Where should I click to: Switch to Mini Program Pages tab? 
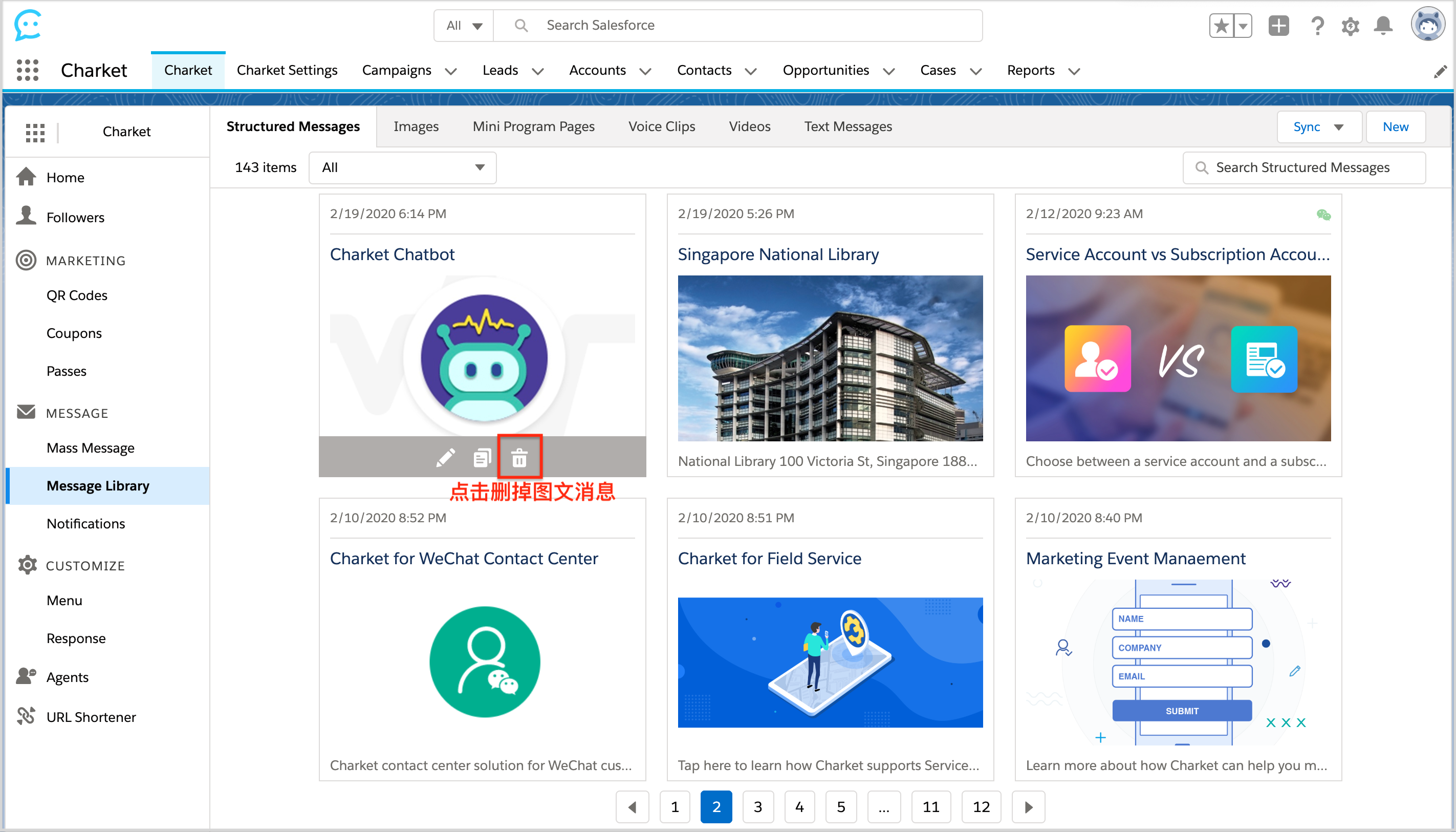(533, 126)
